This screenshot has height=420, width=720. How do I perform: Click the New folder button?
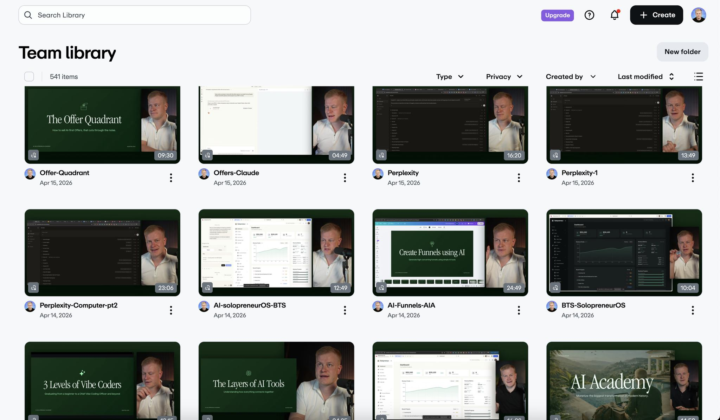coord(682,52)
